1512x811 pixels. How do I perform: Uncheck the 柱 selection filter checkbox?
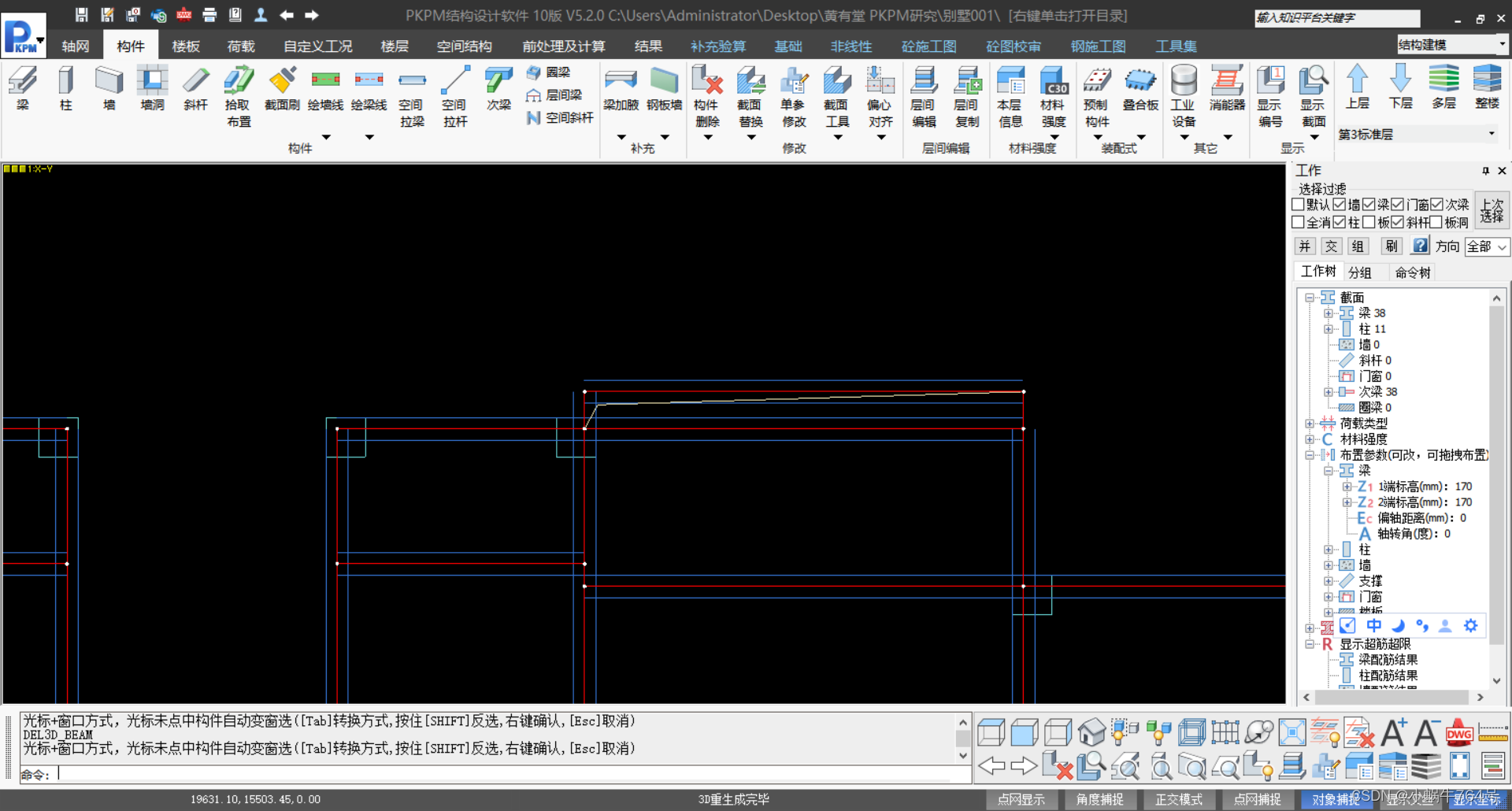click(x=1339, y=223)
